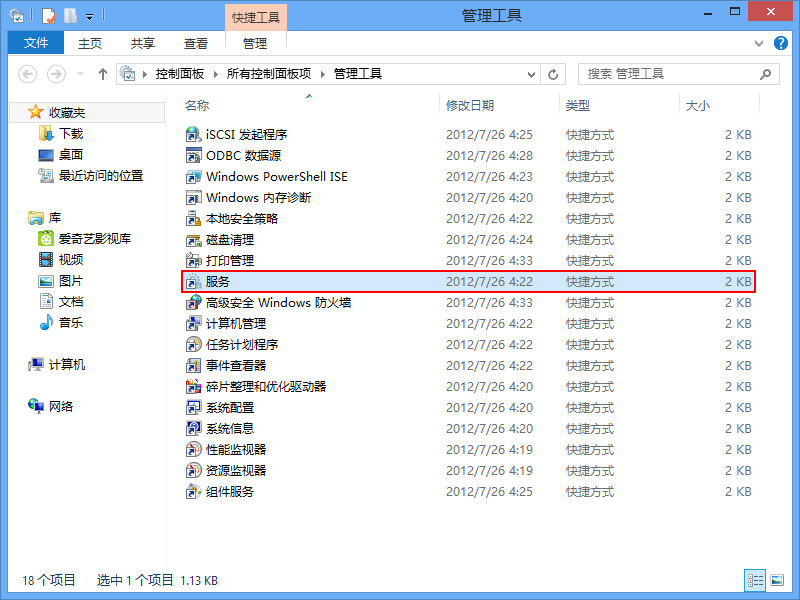This screenshot has height=600, width=800.
Task: Select the Windows 内存诊断 icon
Action: pos(193,197)
